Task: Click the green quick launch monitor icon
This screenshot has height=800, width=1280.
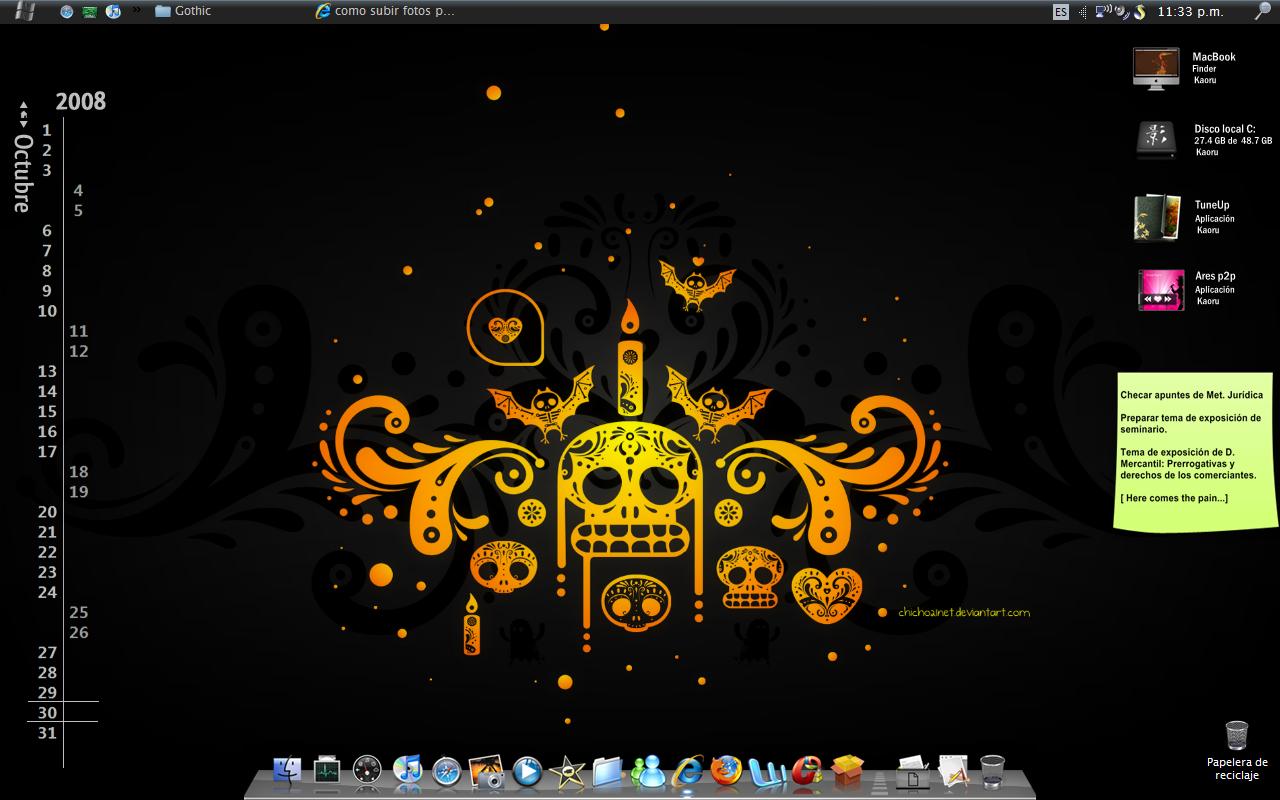Action: pos(90,12)
